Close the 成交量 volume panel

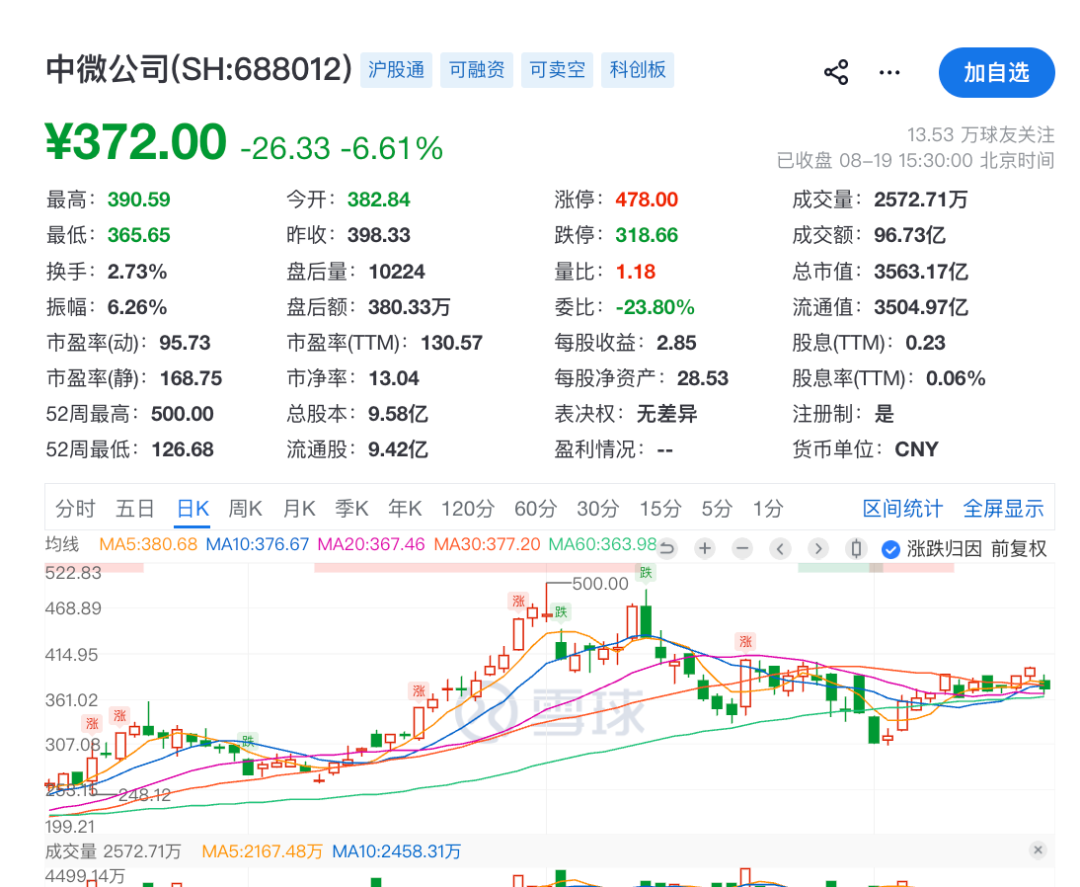click(x=1038, y=851)
